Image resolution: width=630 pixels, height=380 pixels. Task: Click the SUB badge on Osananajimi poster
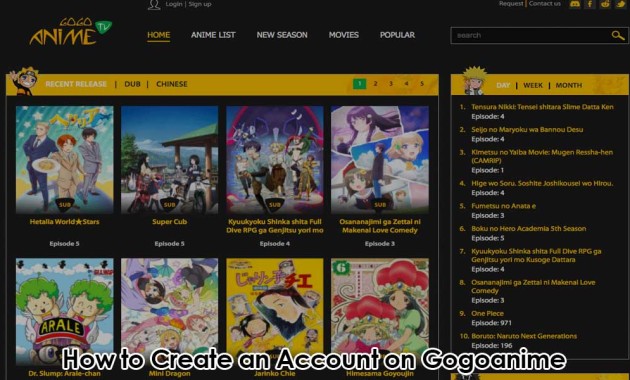coord(380,204)
